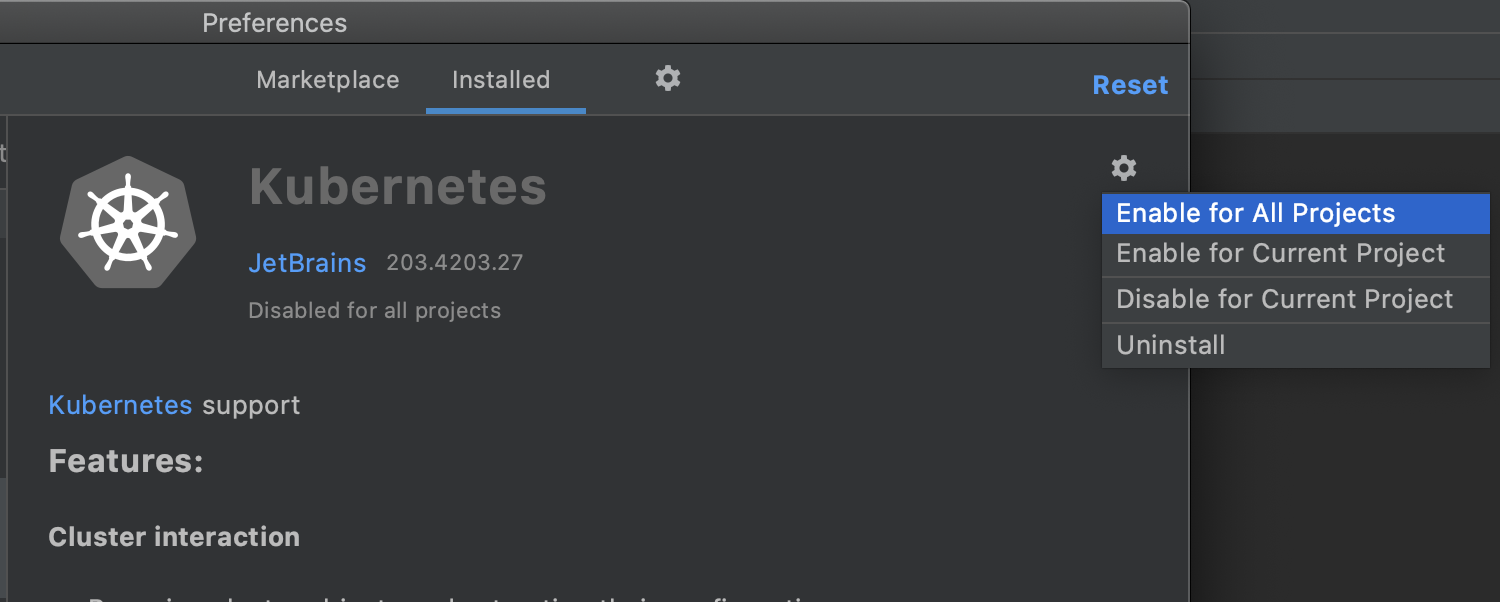The width and height of the screenshot is (1500, 602).
Task: Choose Enable for Current Project
Action: click(1296, 254)
